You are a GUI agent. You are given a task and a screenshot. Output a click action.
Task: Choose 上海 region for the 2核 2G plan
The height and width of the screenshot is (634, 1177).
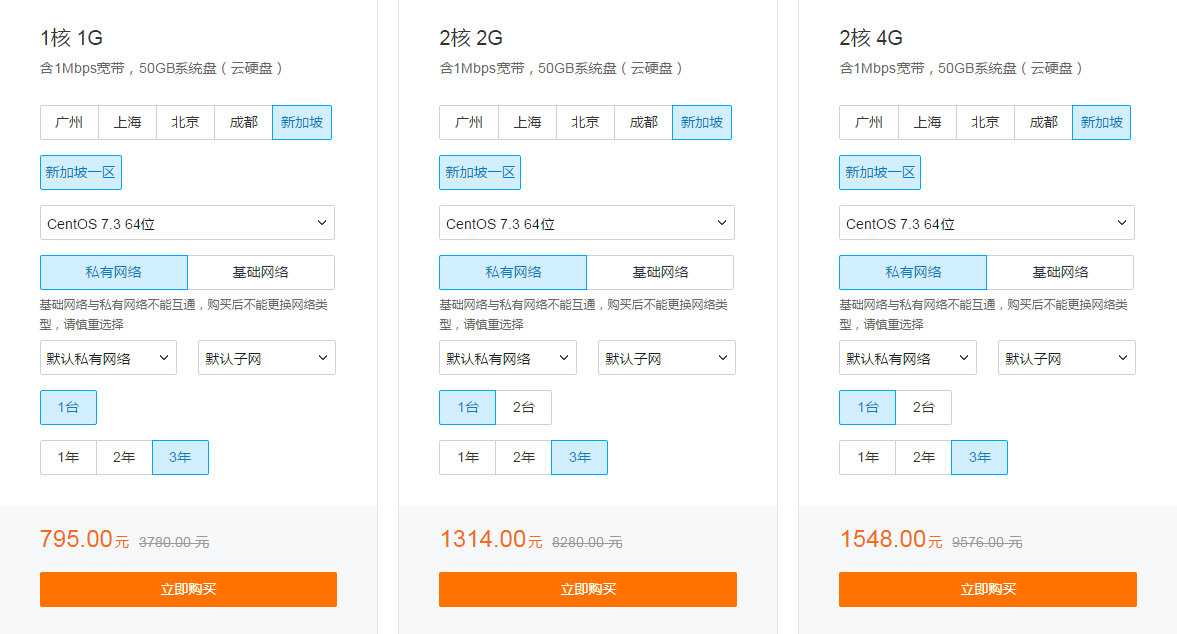527,123
